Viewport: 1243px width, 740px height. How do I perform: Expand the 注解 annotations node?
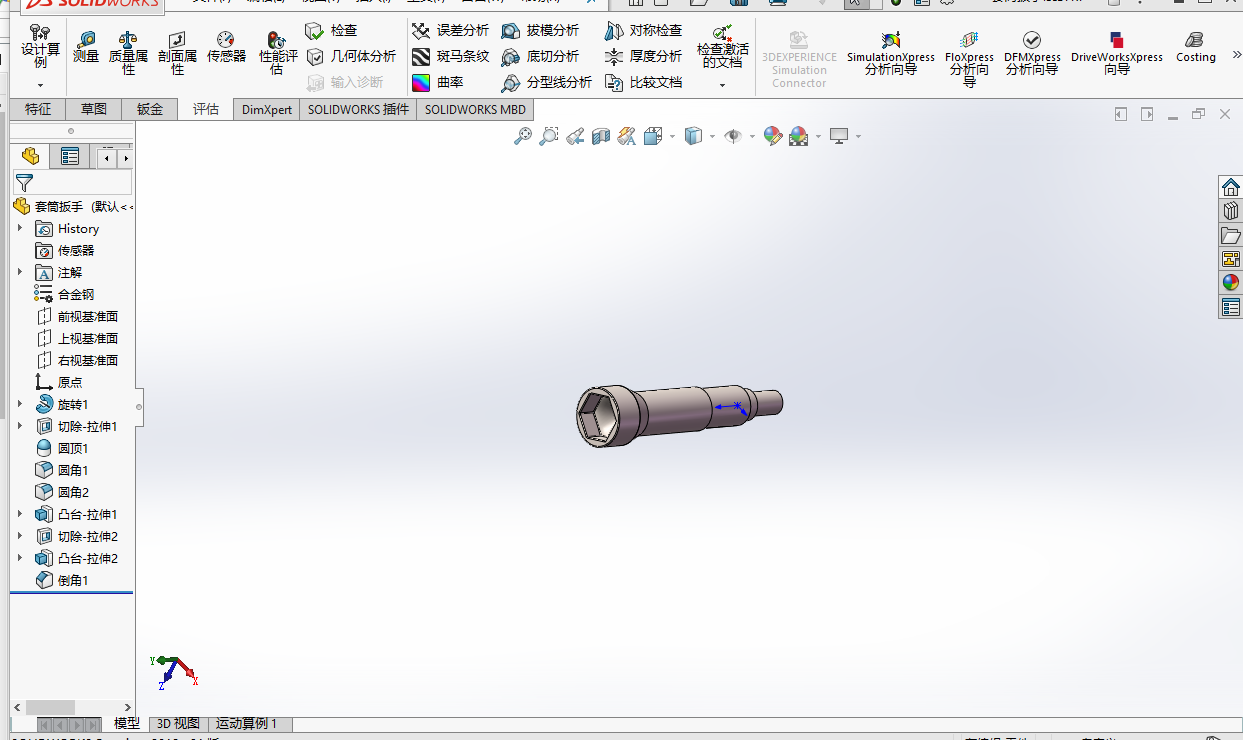click(x=20, y=272)
